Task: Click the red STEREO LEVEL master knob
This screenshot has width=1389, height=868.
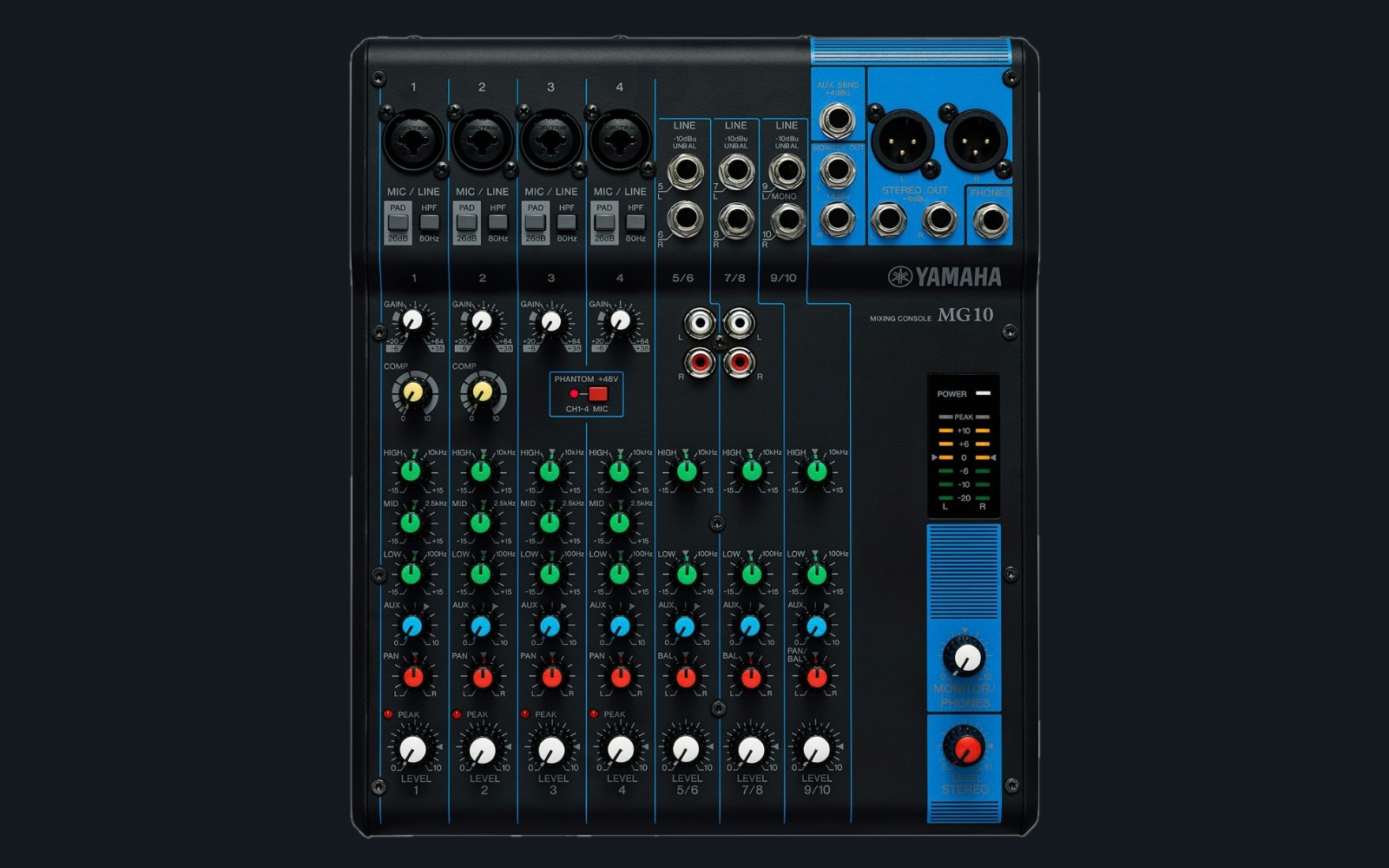Action: point(964,748)
